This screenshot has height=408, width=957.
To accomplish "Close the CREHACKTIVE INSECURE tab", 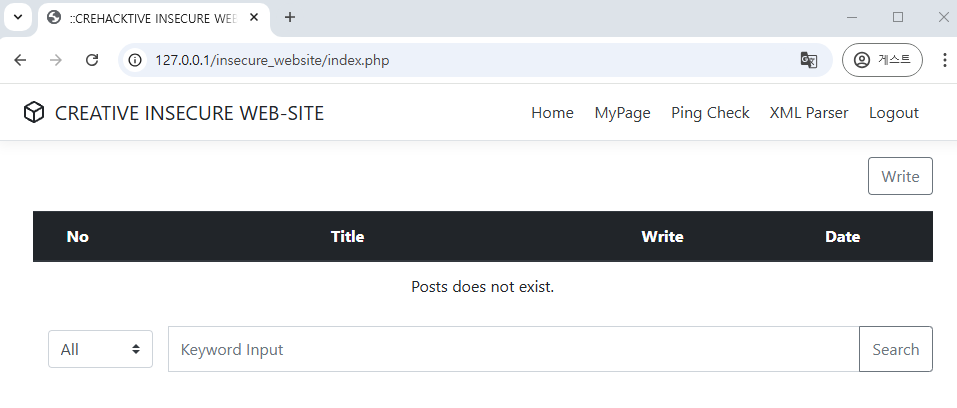I will pyautogui.click(x=255, y=17).
